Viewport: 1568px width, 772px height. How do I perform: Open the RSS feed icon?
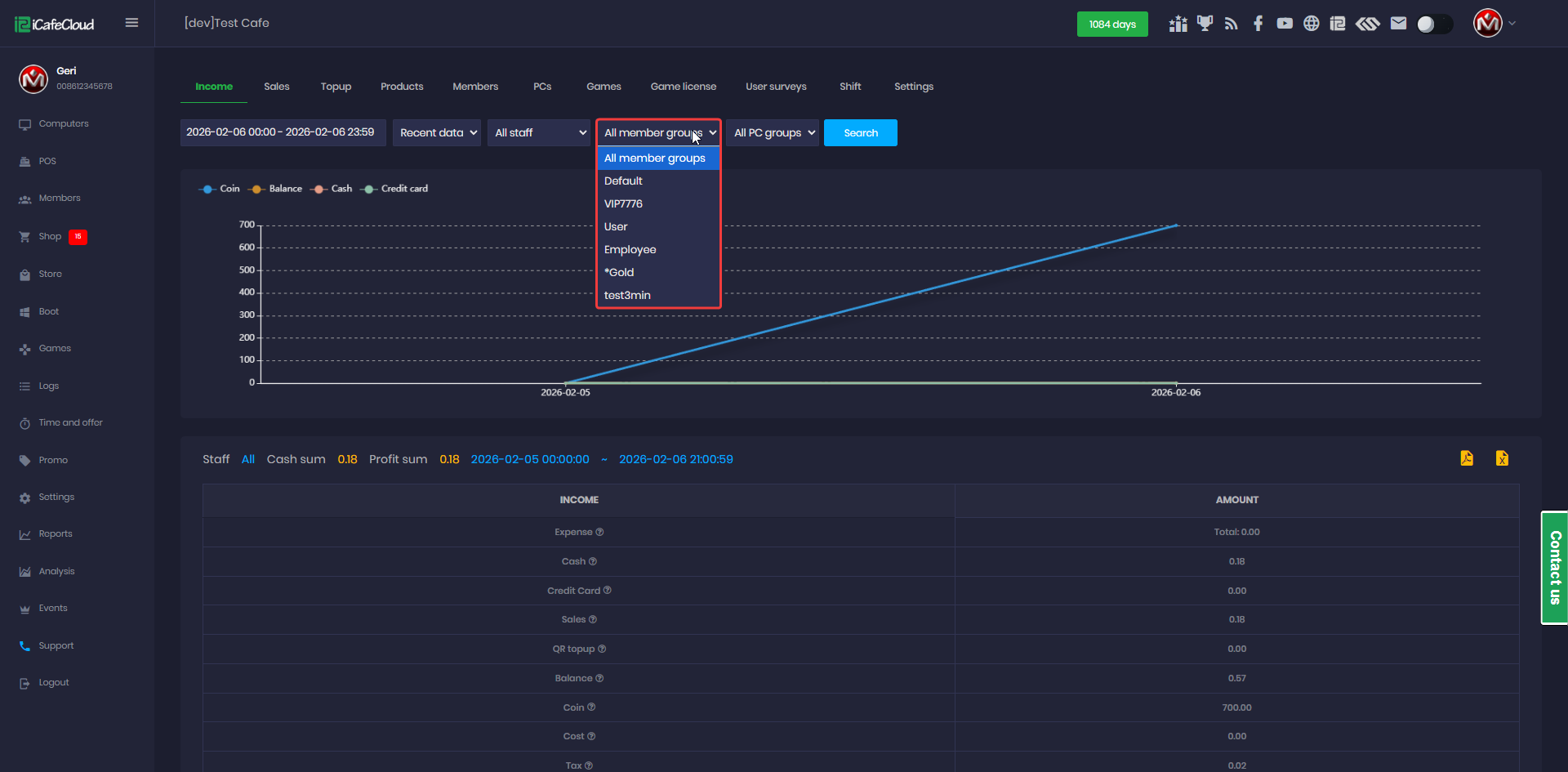pos(1232,24)
